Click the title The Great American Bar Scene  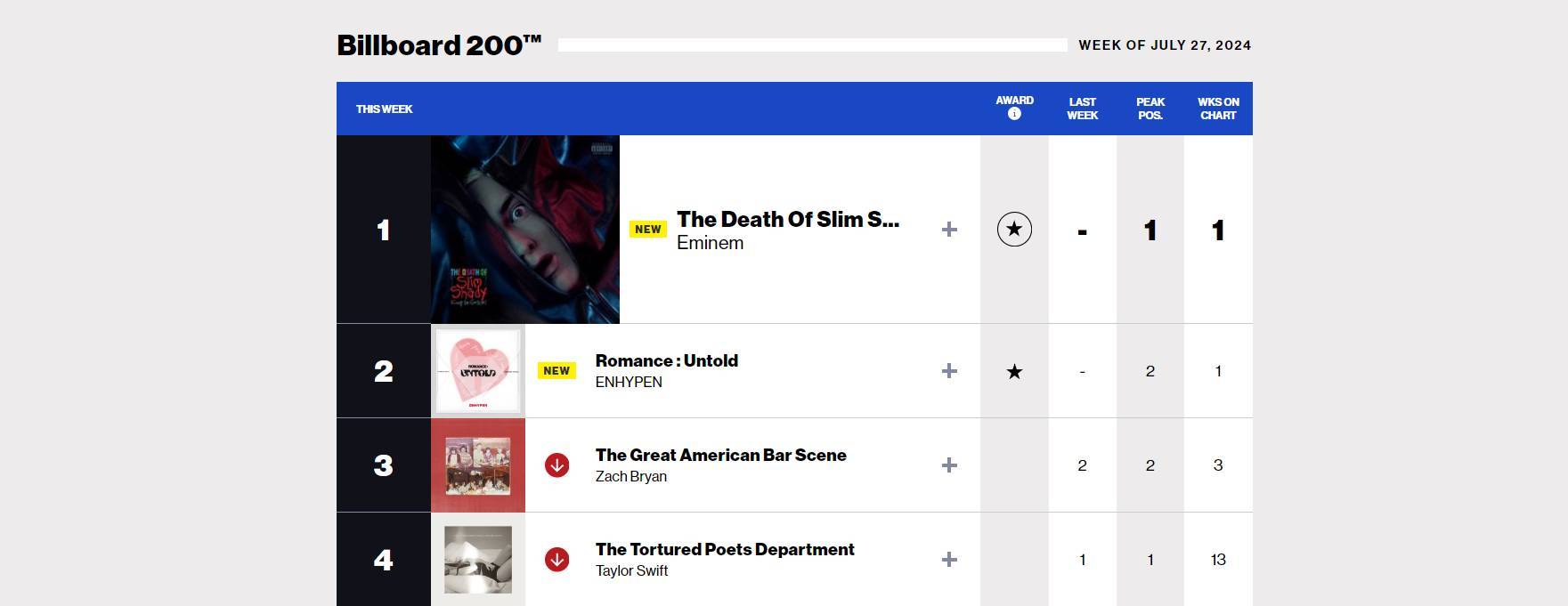pos(721,455)
